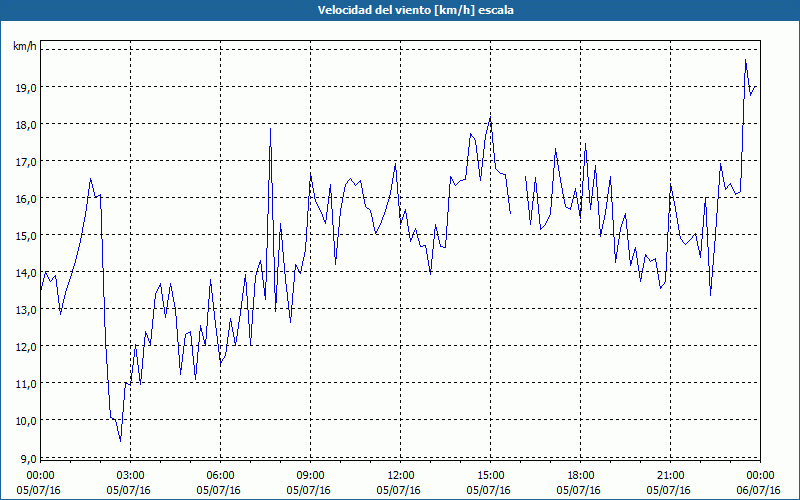Click the '9,0' y-axis label
The image size is (800, 500).
[29, 459]
